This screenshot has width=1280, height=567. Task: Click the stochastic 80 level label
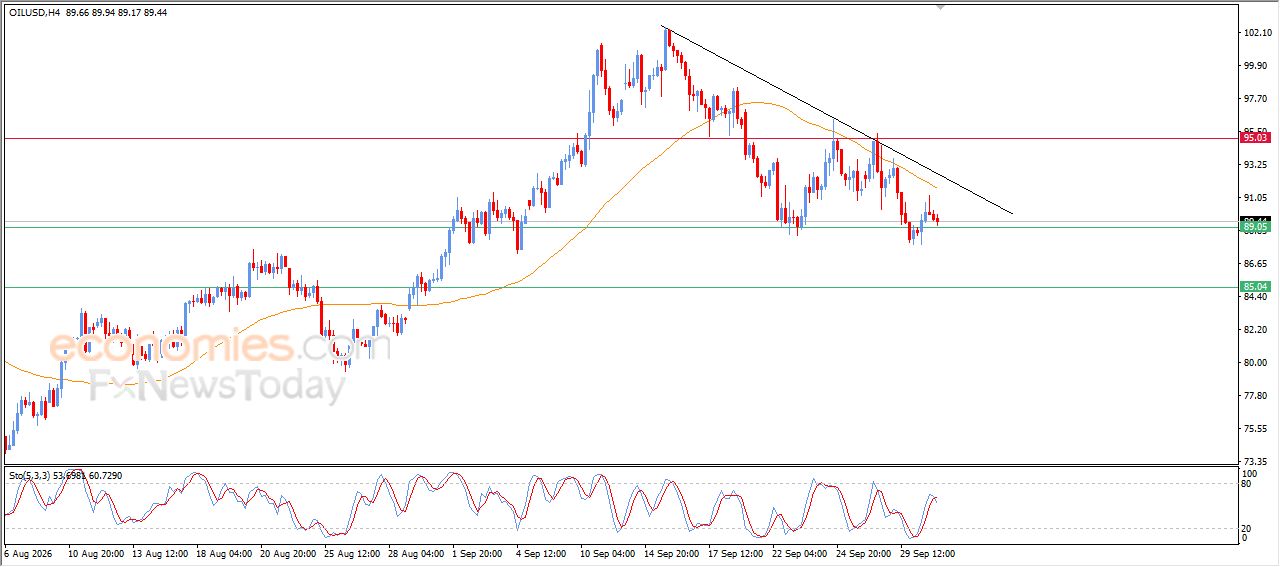tap(1246, 485)
